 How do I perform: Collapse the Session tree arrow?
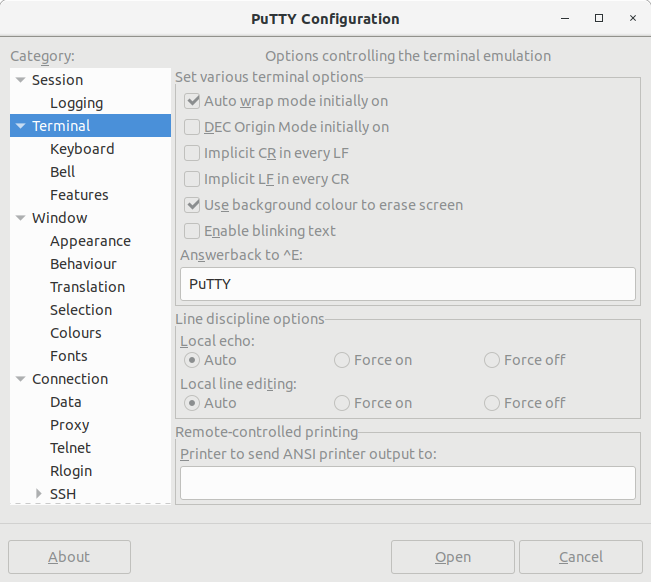pyautogui.click(x=20, y=80)
